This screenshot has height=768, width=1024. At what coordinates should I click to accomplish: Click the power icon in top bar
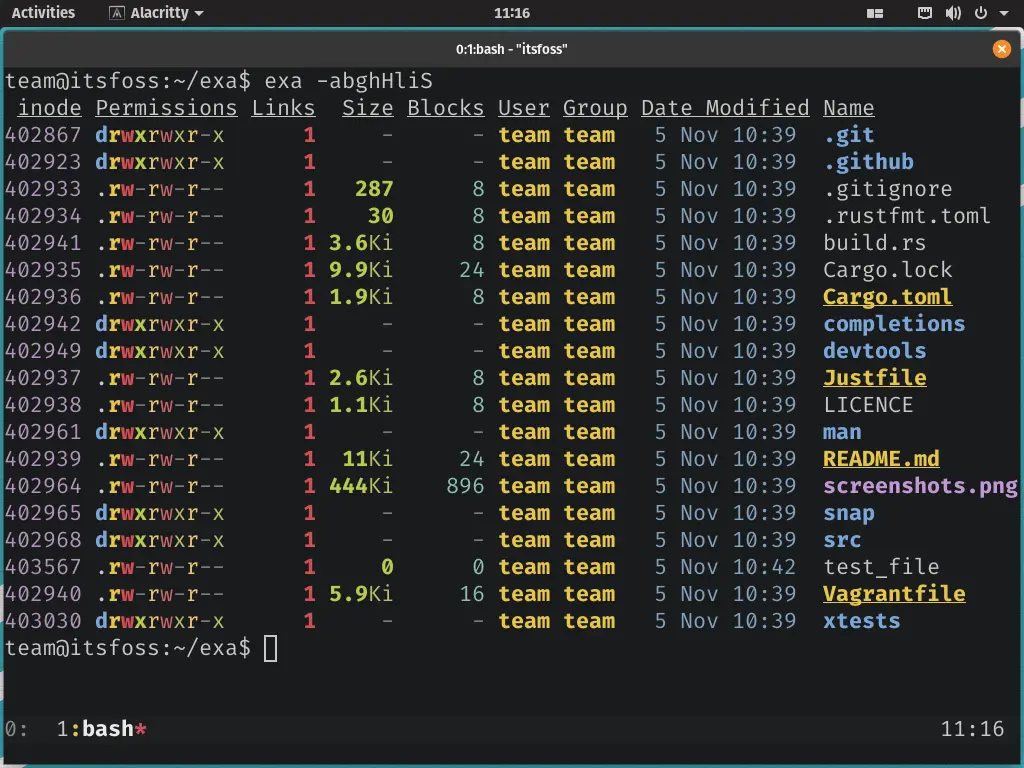[979, 13]
